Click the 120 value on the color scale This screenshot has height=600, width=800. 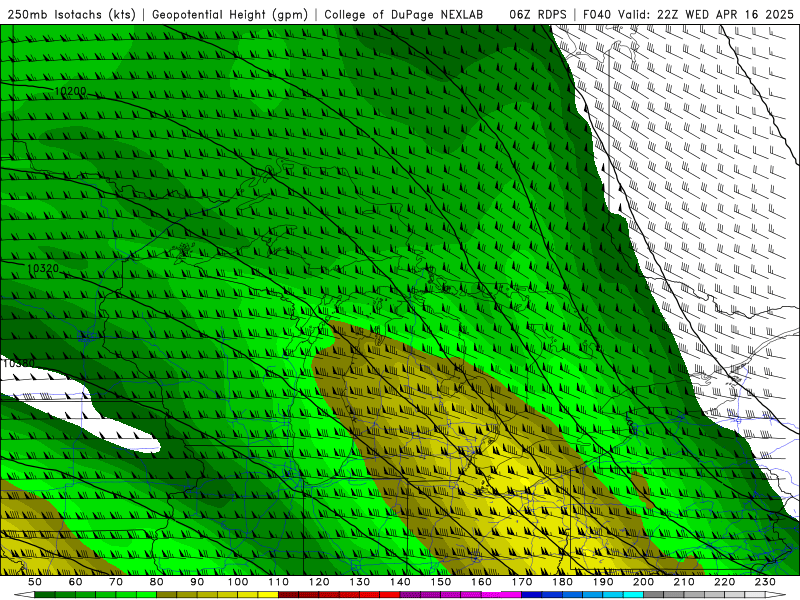click(319, 582)
